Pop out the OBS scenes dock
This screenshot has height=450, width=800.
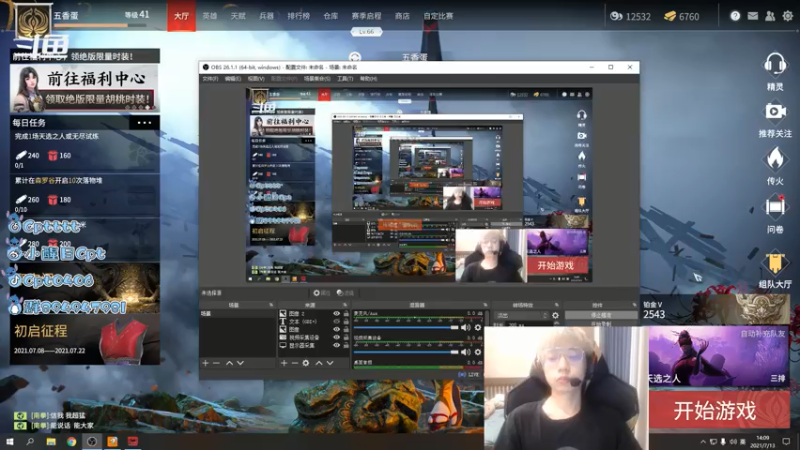point(271,305)
